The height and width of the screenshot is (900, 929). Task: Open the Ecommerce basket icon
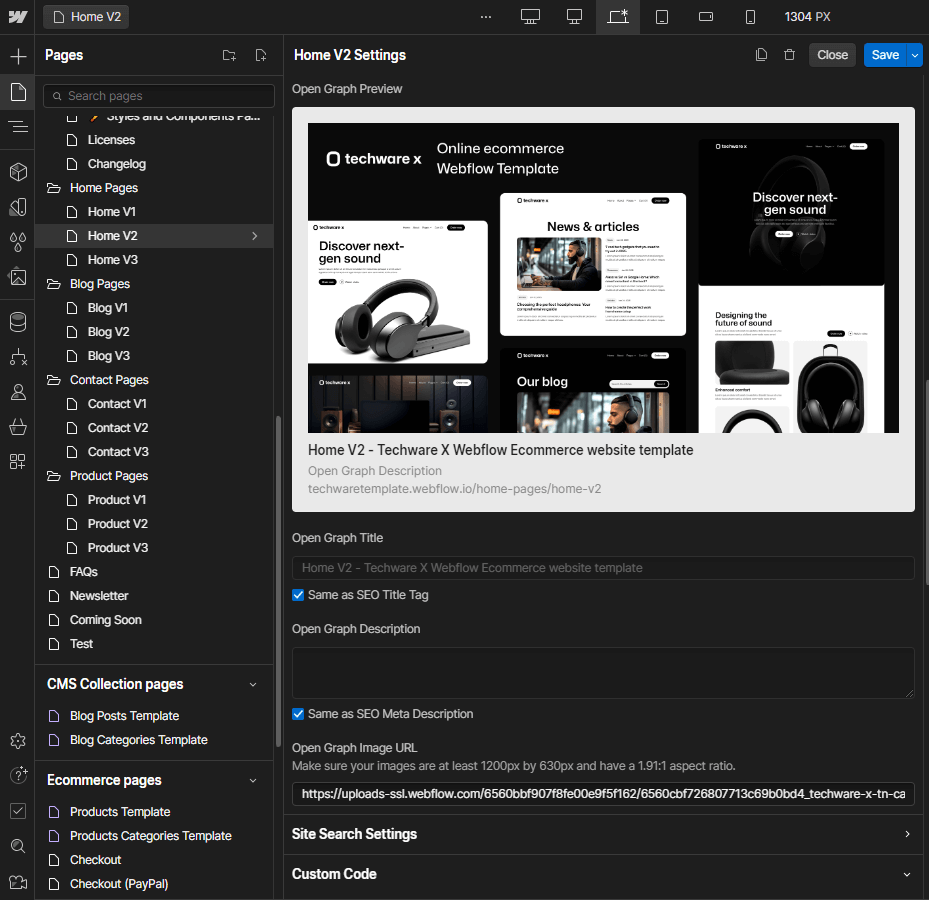pyautogui.click(x=17, y=427)
